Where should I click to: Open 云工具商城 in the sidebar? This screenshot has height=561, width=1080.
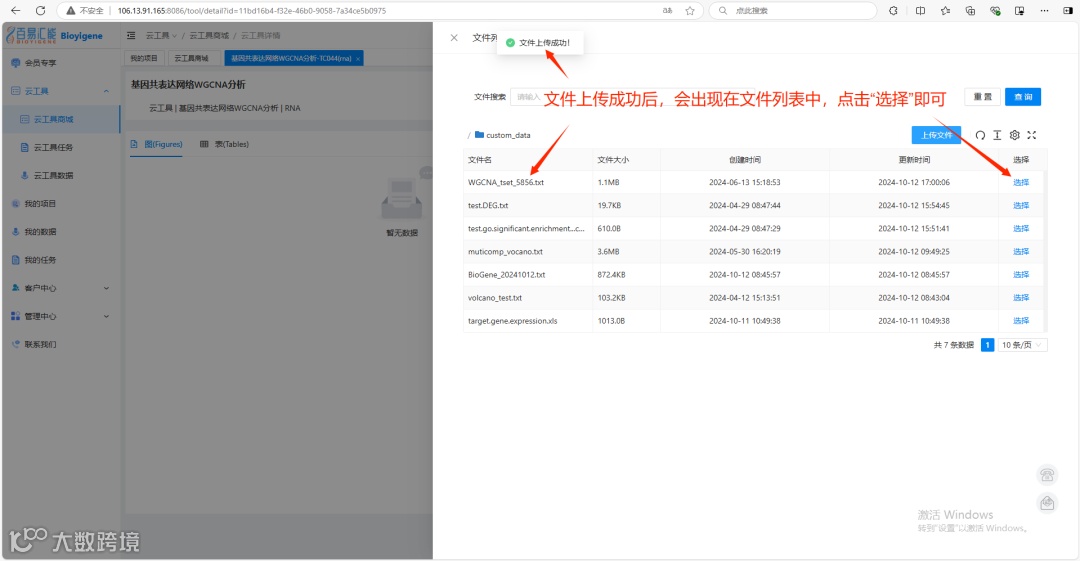53,119
